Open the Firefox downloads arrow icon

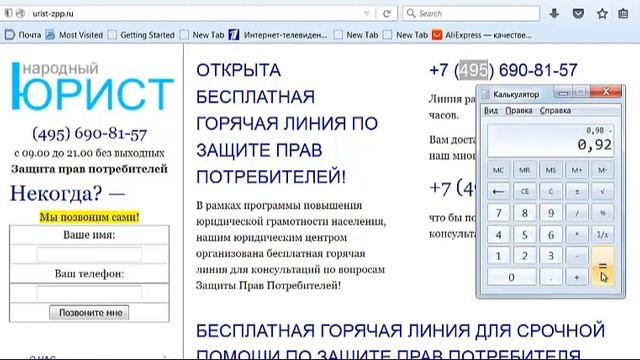(x=554, y=13)
